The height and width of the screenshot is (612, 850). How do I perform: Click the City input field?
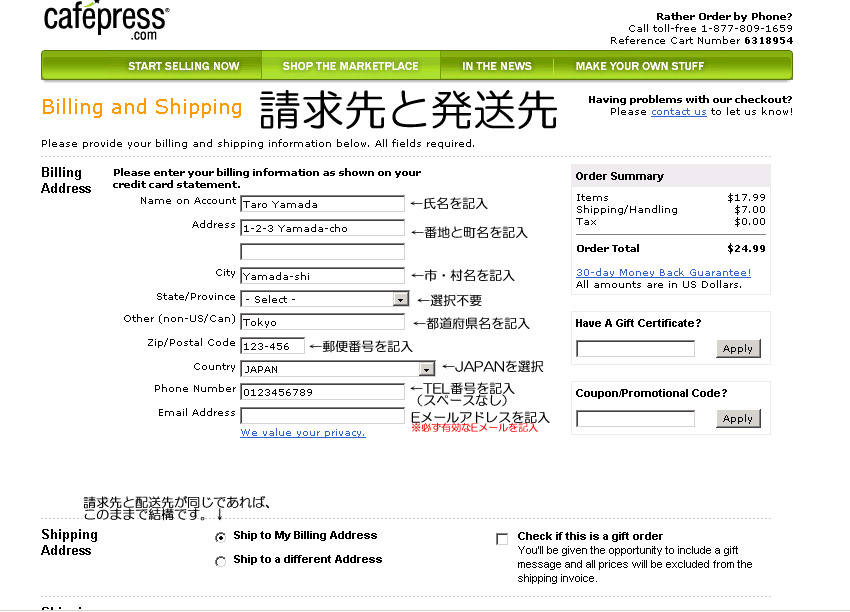(x=323, y=276)
